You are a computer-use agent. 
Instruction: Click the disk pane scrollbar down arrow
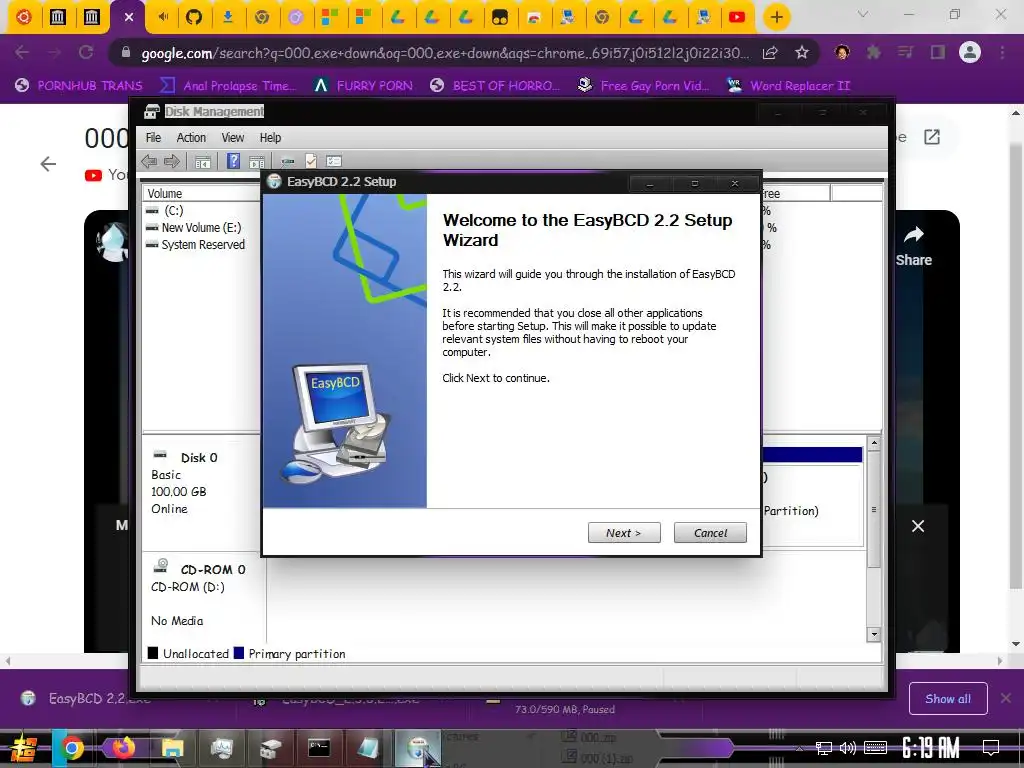(874, 634)
